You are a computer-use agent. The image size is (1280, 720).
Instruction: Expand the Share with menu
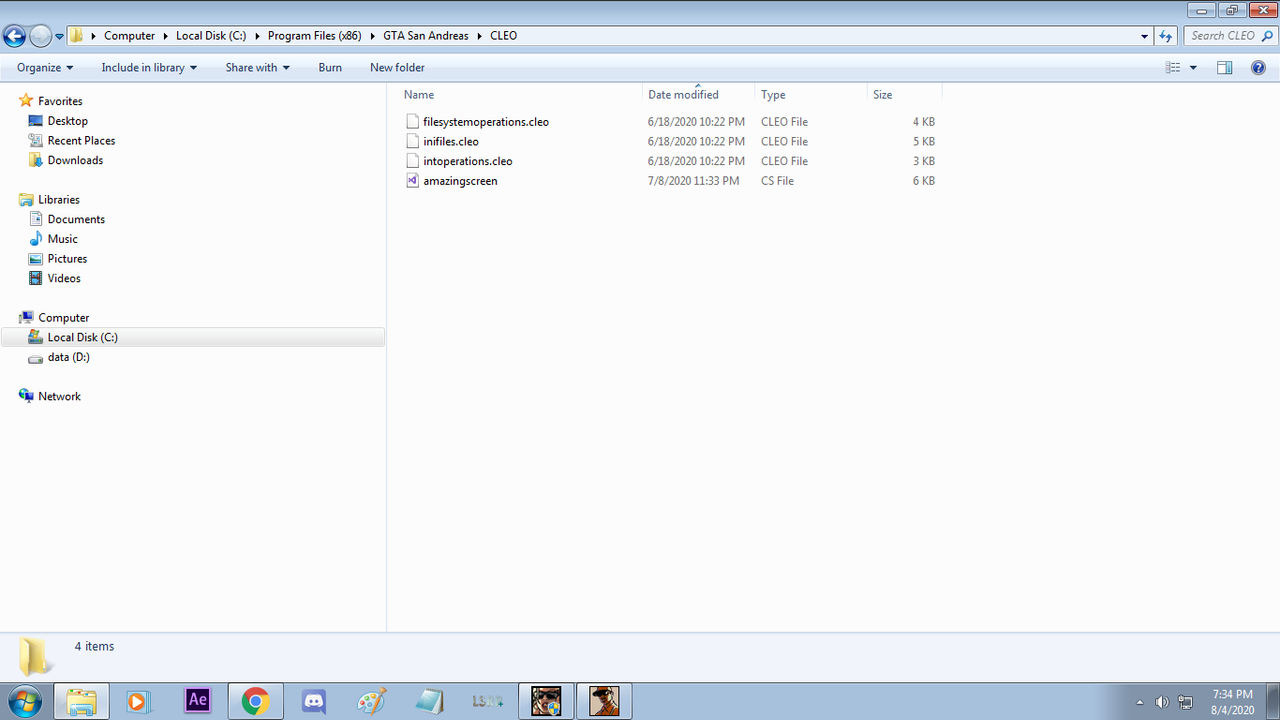tap(257, 68)
